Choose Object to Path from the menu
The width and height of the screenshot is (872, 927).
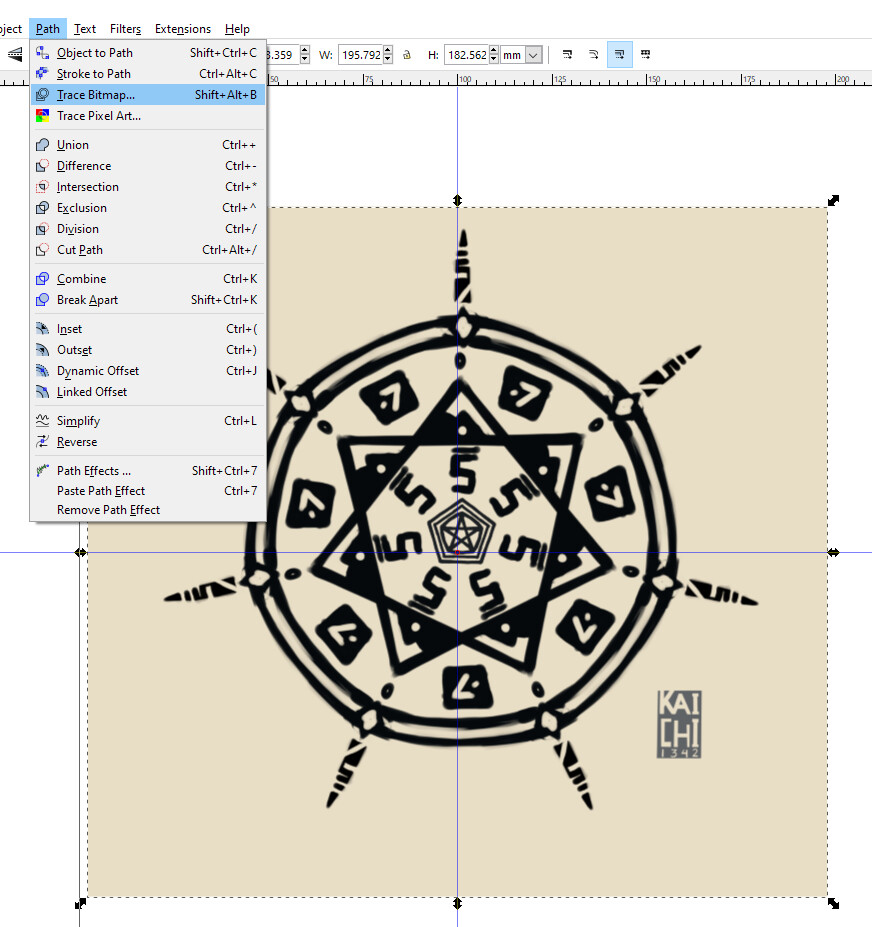tap(148, 53)
